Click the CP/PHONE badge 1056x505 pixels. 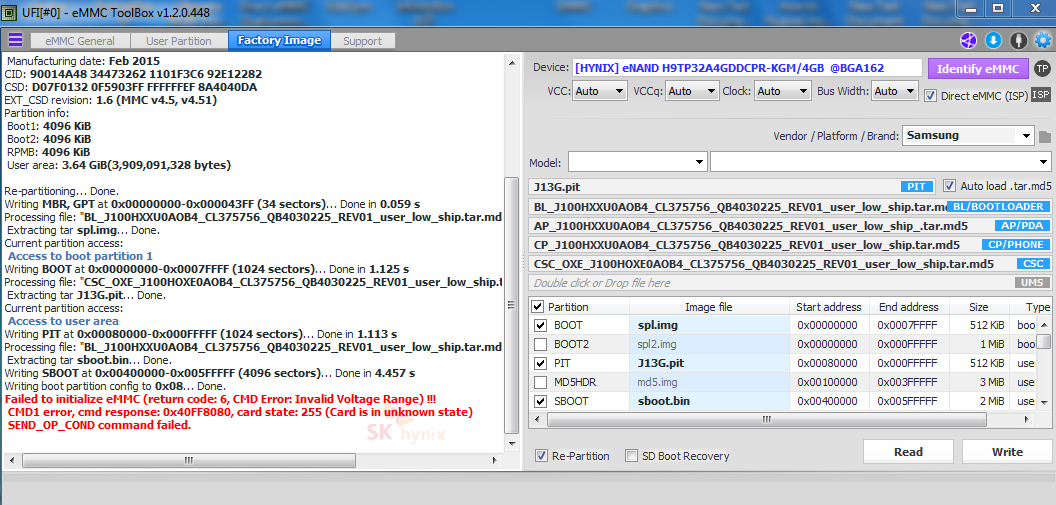[x=1016, y=244]
